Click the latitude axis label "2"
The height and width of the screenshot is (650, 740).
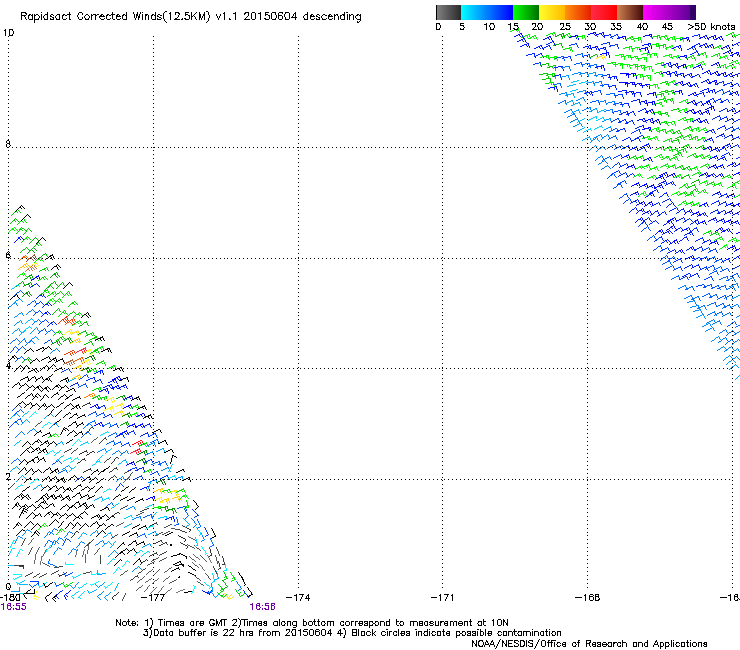(8, 476)
